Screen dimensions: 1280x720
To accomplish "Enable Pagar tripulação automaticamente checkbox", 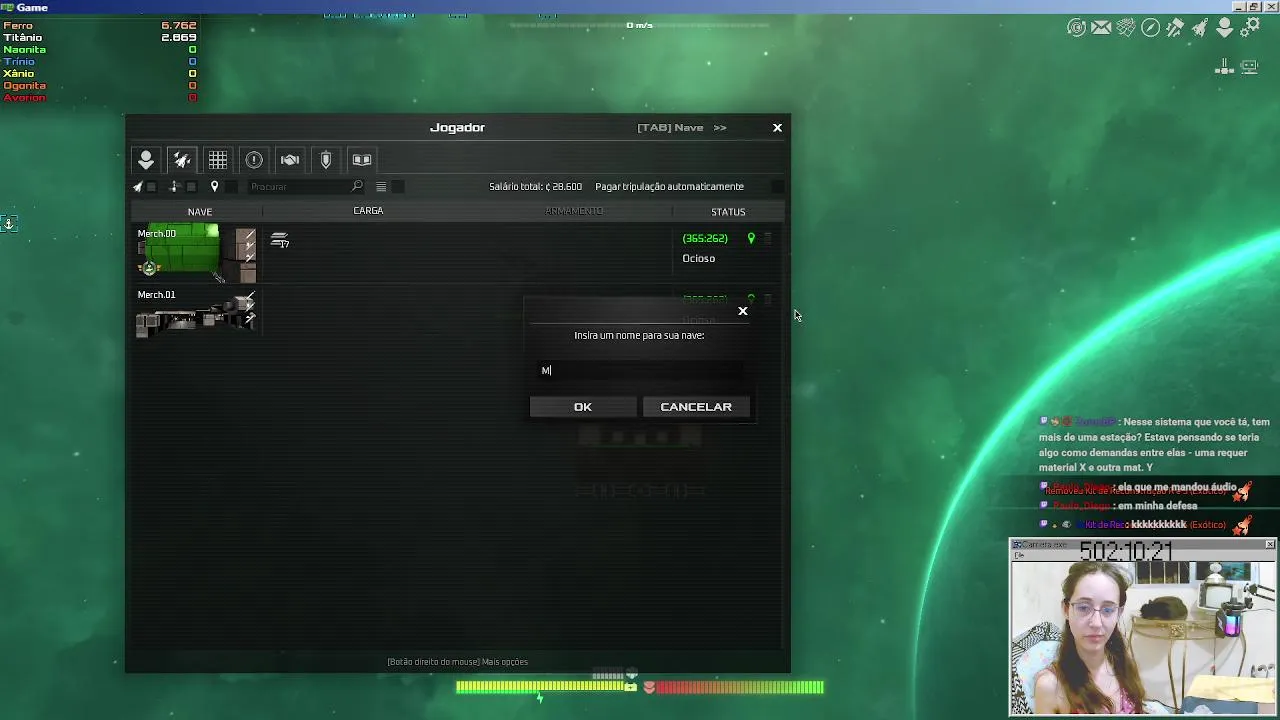I will pyautogui.click(x=777, y=187).
